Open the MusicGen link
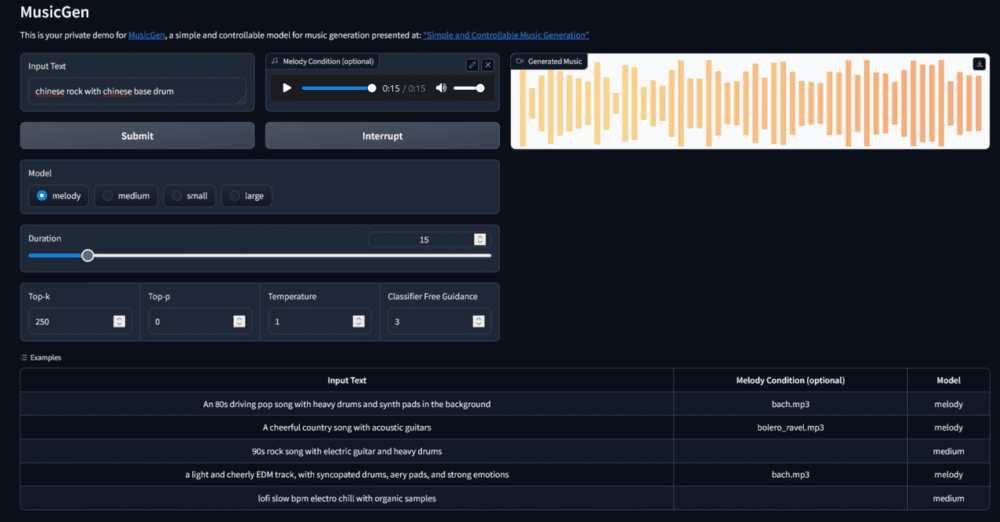 (x=147, y=35)
